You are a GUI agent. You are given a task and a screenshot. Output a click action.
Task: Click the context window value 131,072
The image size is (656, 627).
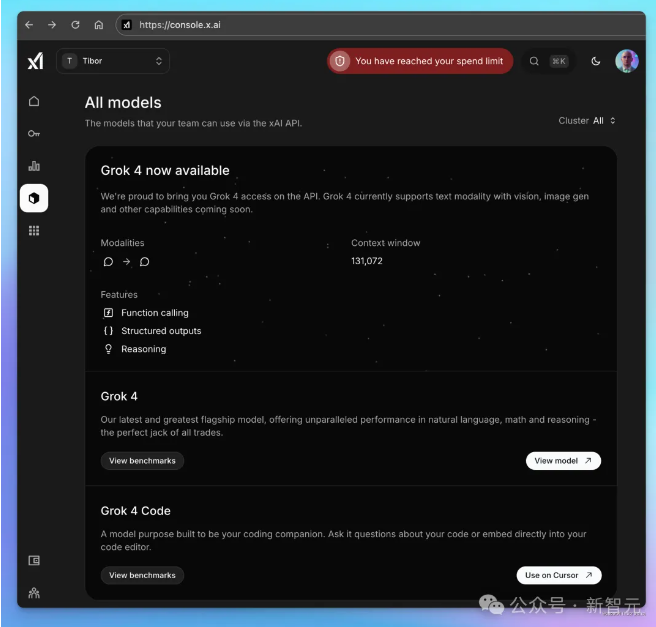[x=367, y=261]
